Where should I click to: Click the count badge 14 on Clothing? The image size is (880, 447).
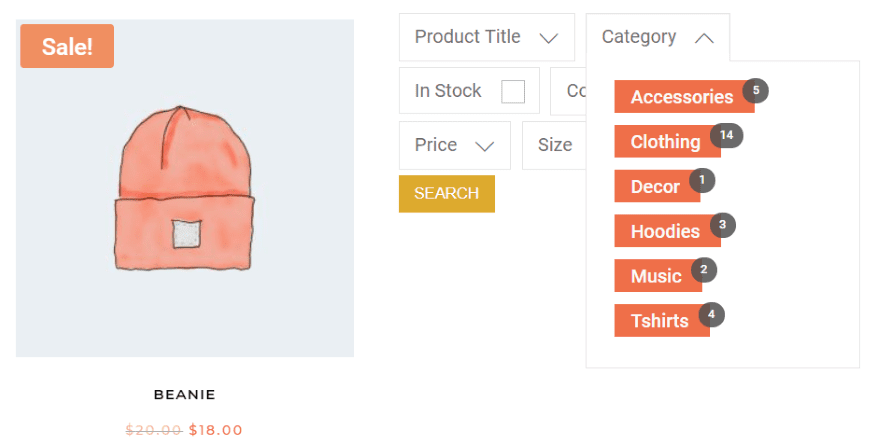point(727,135)
